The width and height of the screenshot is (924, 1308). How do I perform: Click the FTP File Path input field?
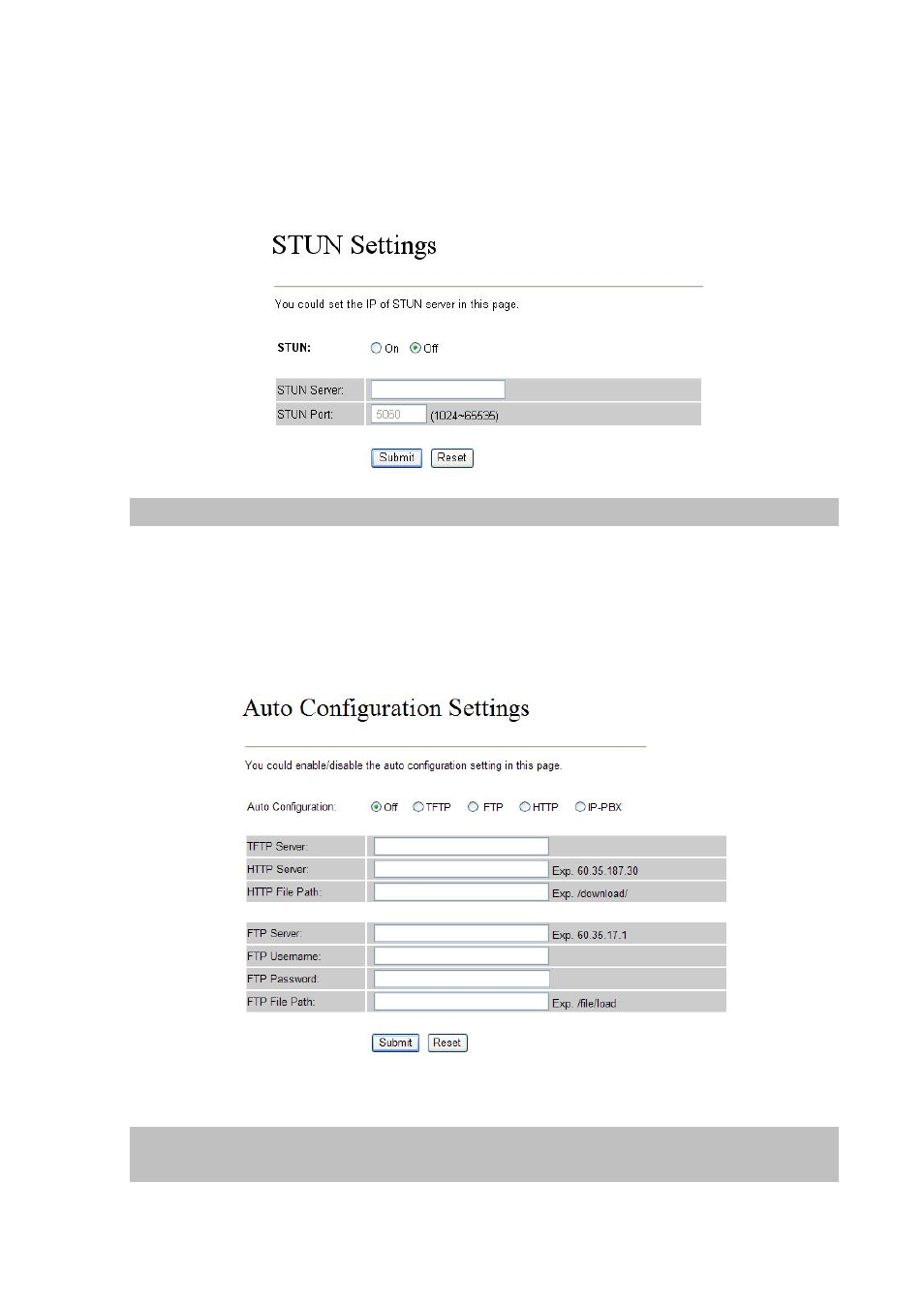coord(461,1002)
